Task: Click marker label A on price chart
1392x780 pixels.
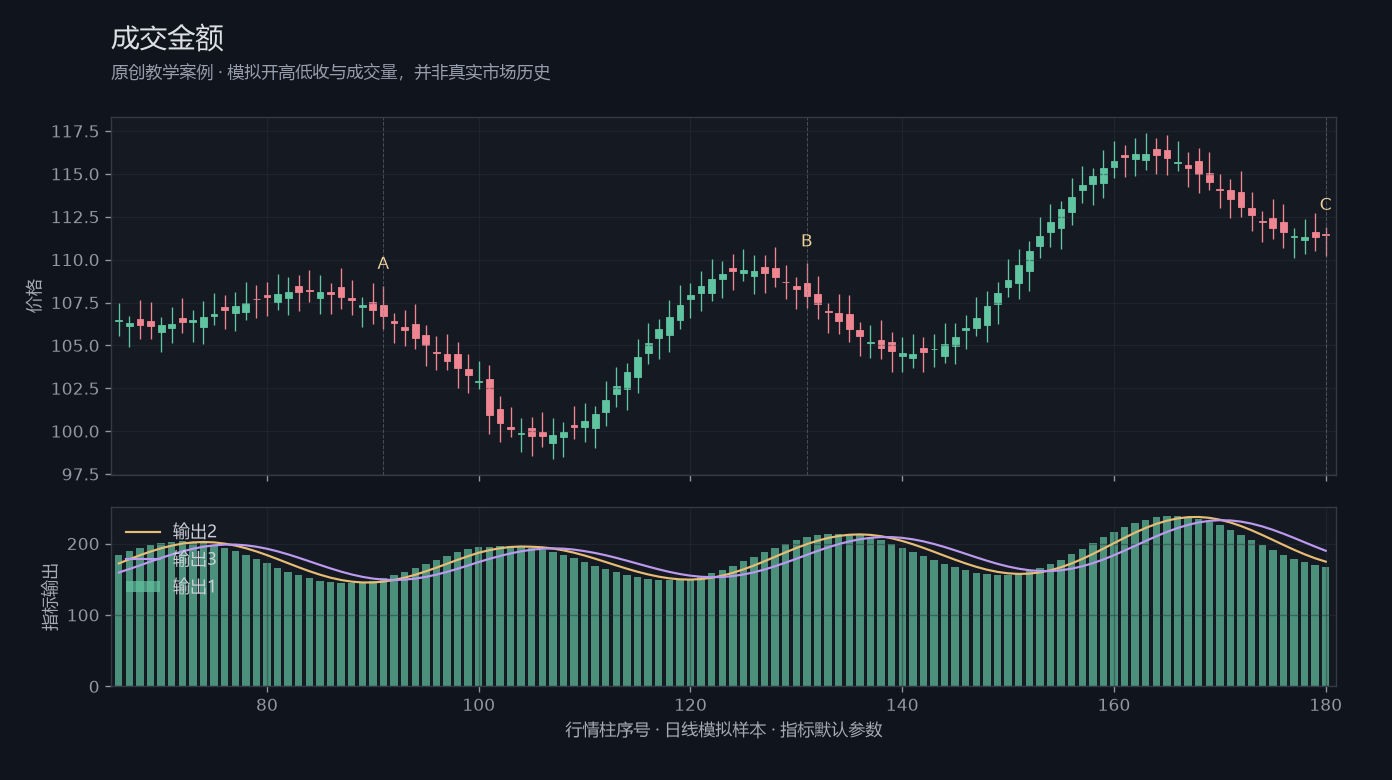Action: (x=383, y=264)
